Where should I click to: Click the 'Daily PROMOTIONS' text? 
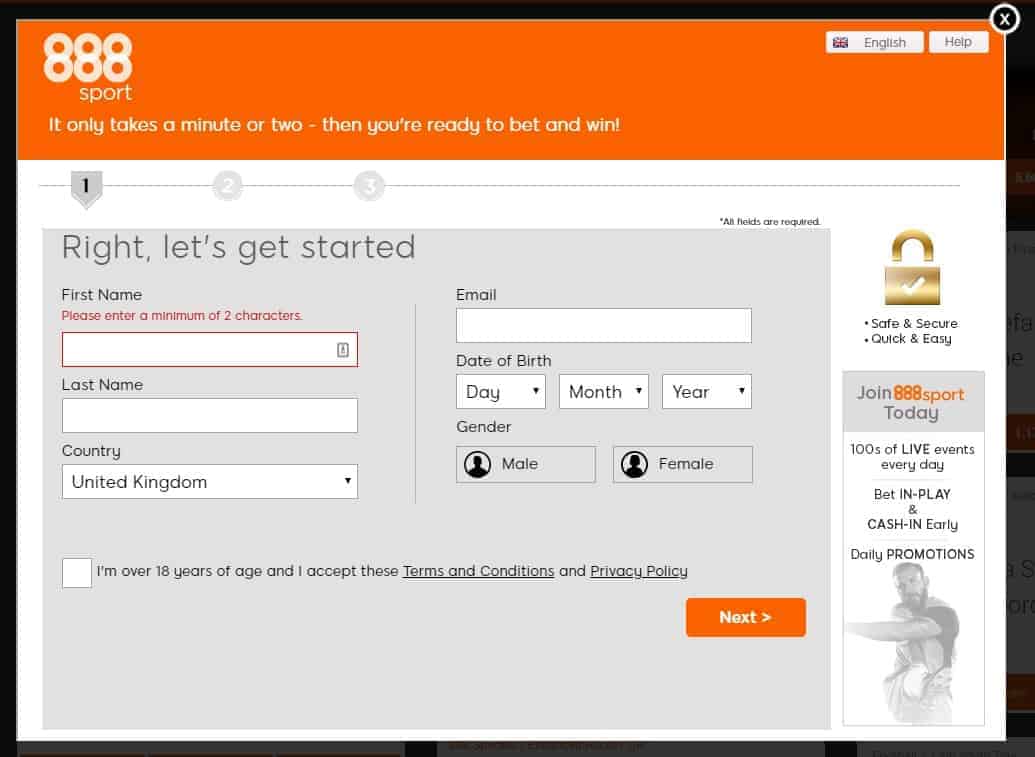(x=912, y=554)
